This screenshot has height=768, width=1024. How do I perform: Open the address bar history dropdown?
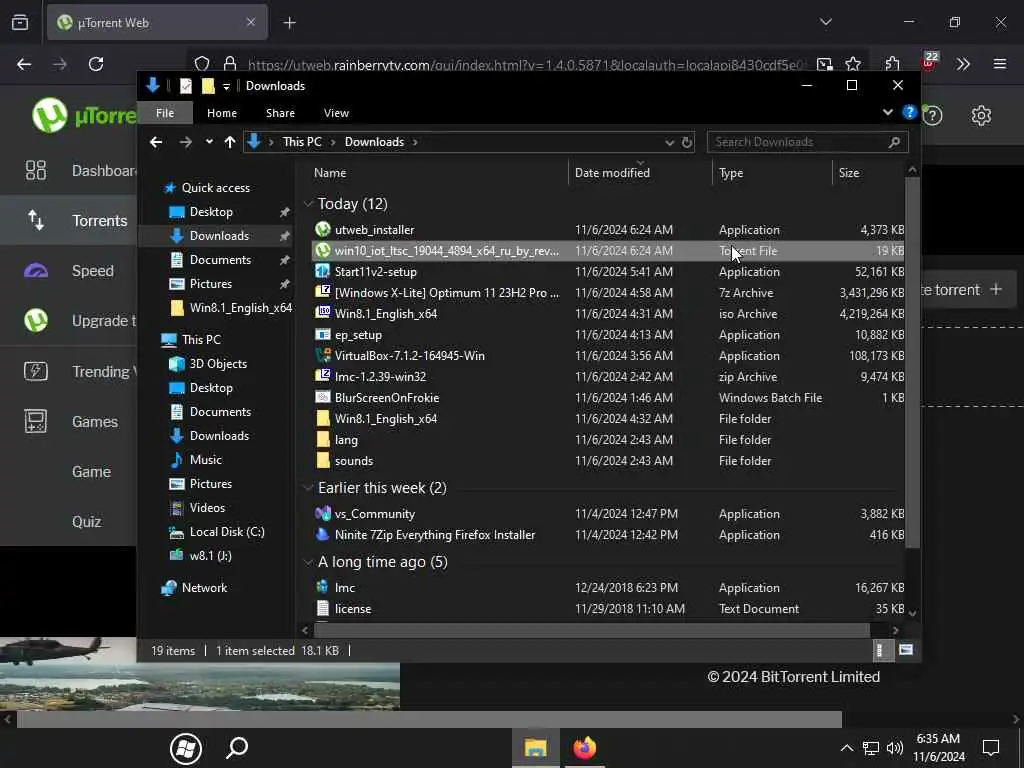click(x=669, y=142)
